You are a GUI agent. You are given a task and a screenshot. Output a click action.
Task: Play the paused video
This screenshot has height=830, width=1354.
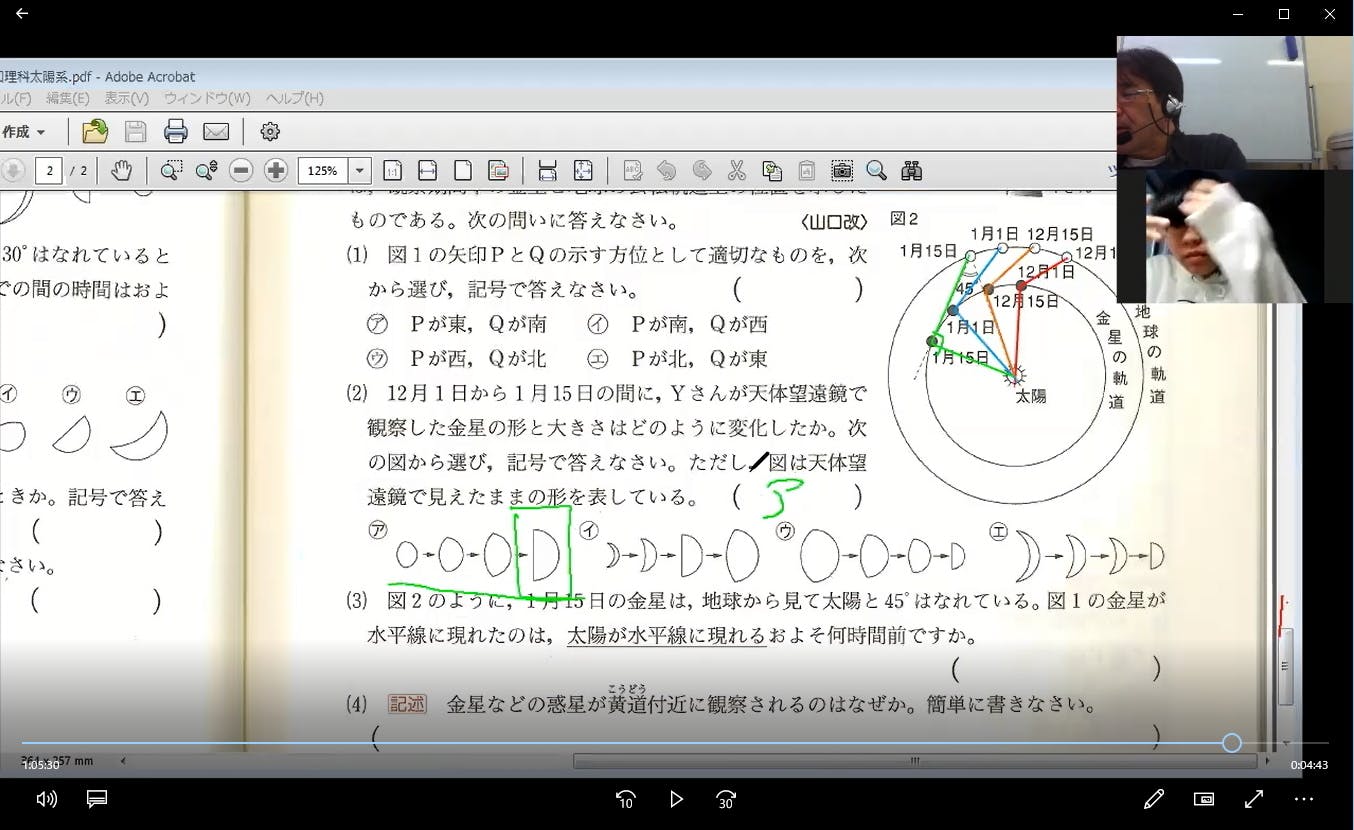click(x=676, y=799)
